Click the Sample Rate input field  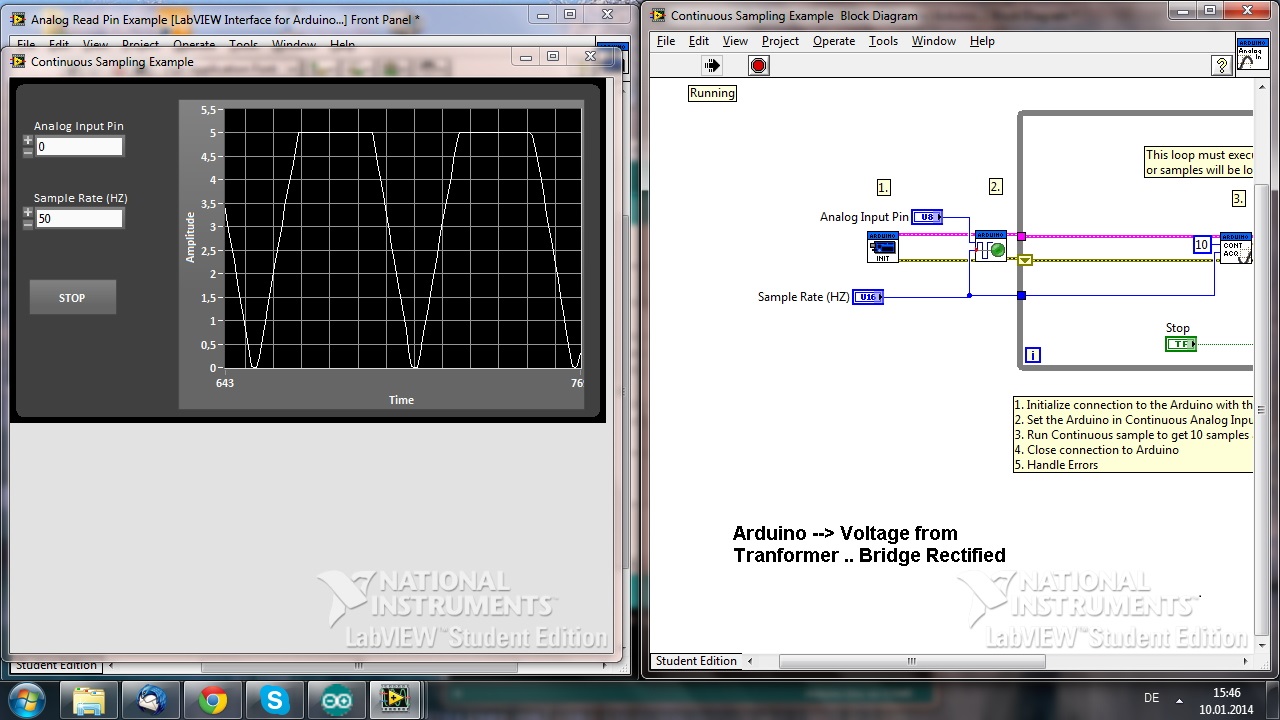point(79,219)
